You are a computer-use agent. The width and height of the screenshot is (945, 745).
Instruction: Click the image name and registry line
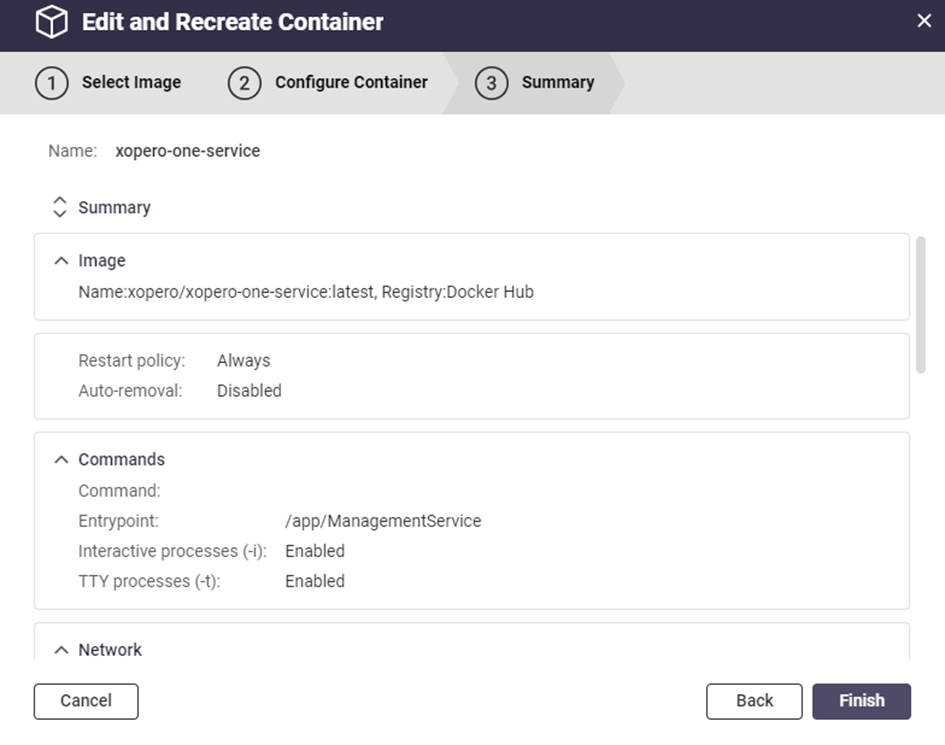[306, 292]
